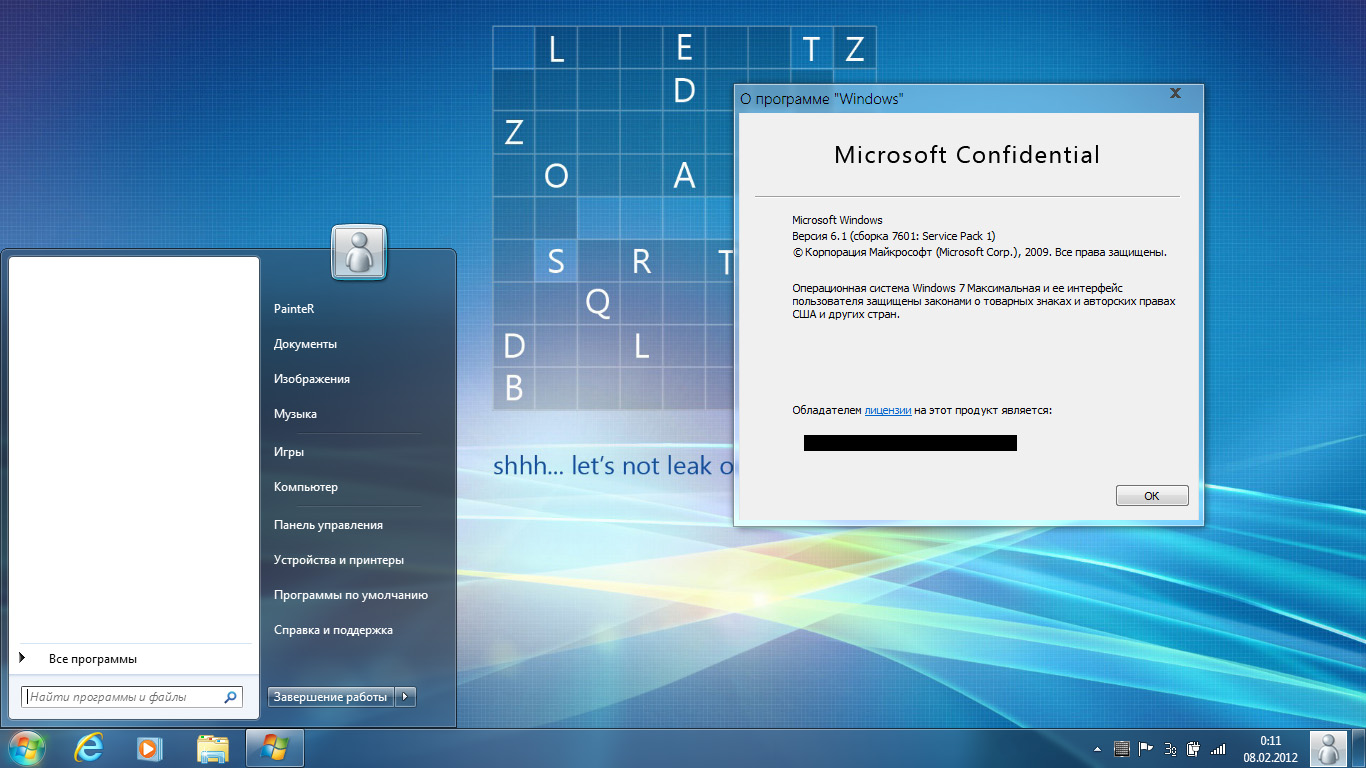Screen dimensions: 1366x768
Task: Click the Show Desktop strip
Action: [x=1358, y=748]
